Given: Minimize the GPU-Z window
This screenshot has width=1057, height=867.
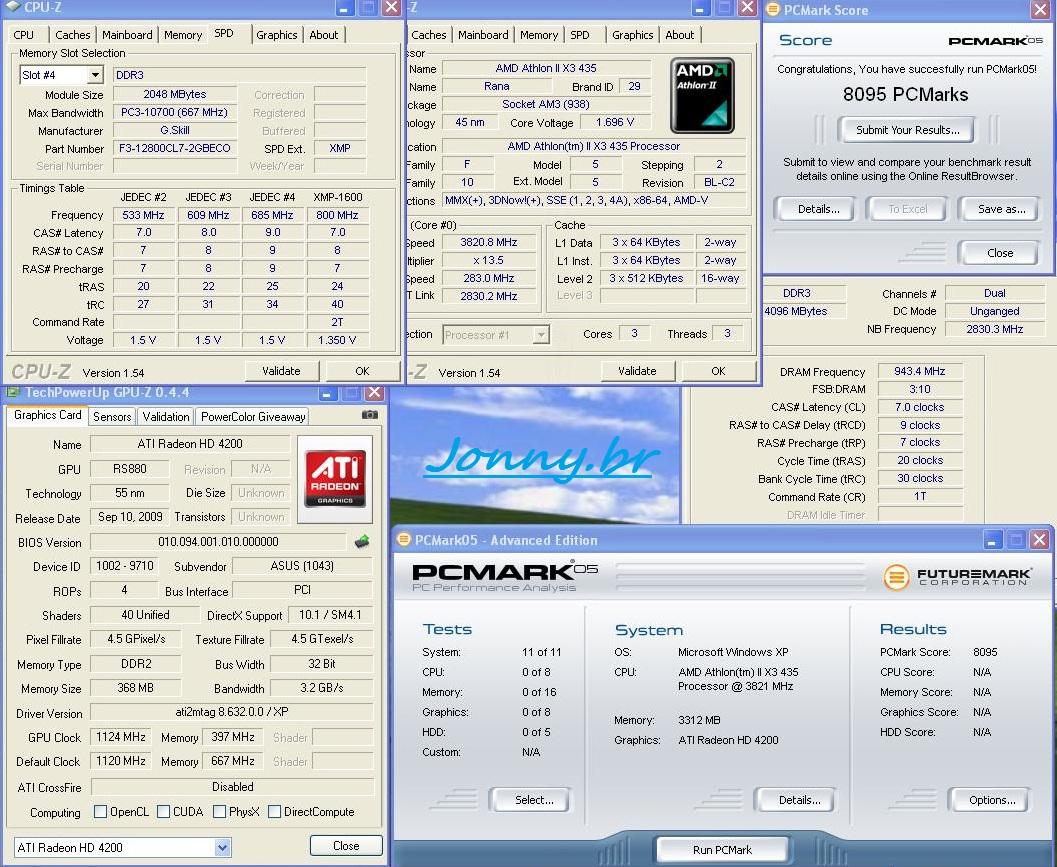Looking at the screenshot, I should coord(326,392).
